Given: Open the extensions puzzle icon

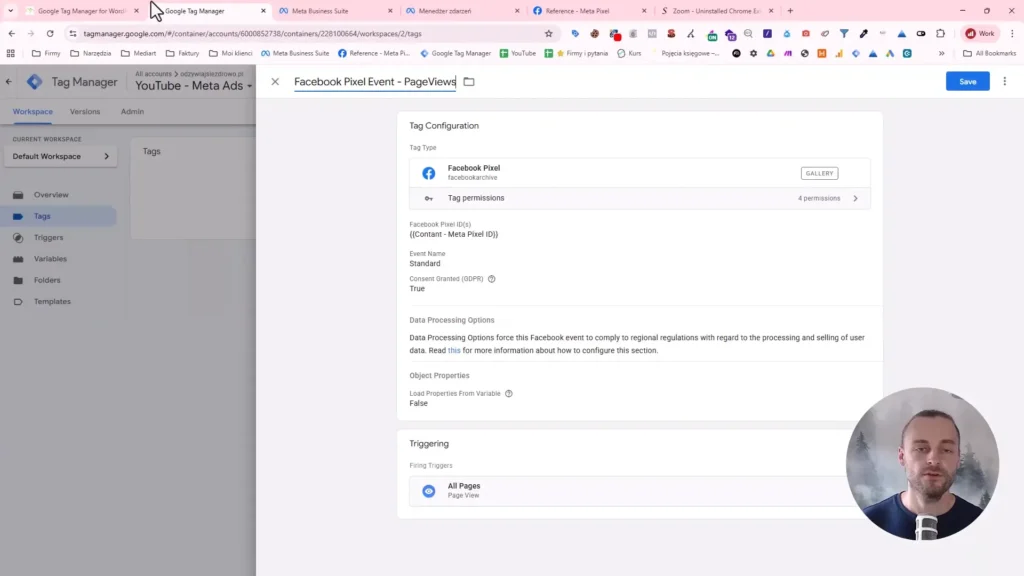Looking at the screenshot, I should 940,33.
